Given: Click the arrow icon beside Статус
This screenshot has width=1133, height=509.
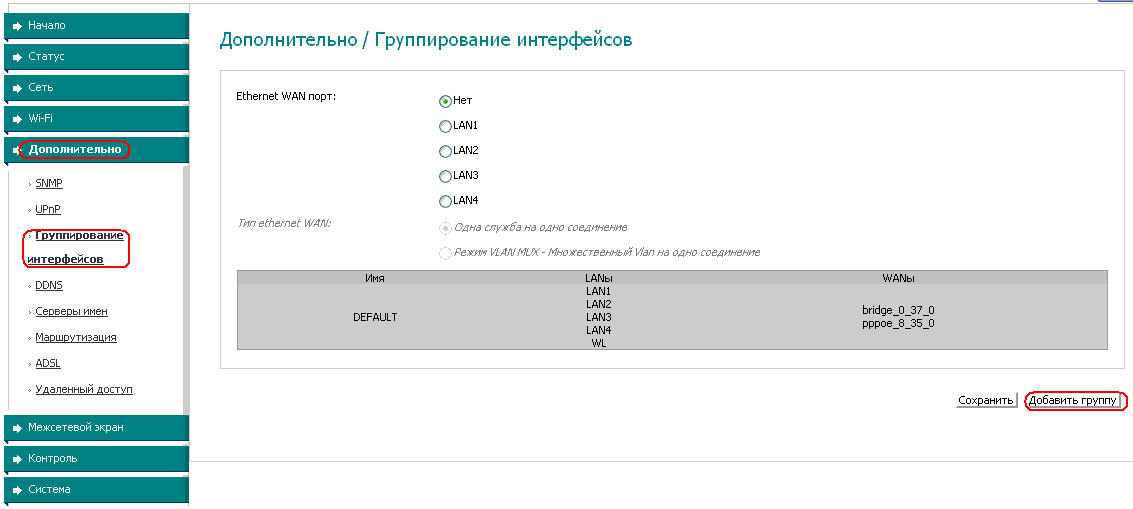Looking at the screenshot, I should [17, 57].
